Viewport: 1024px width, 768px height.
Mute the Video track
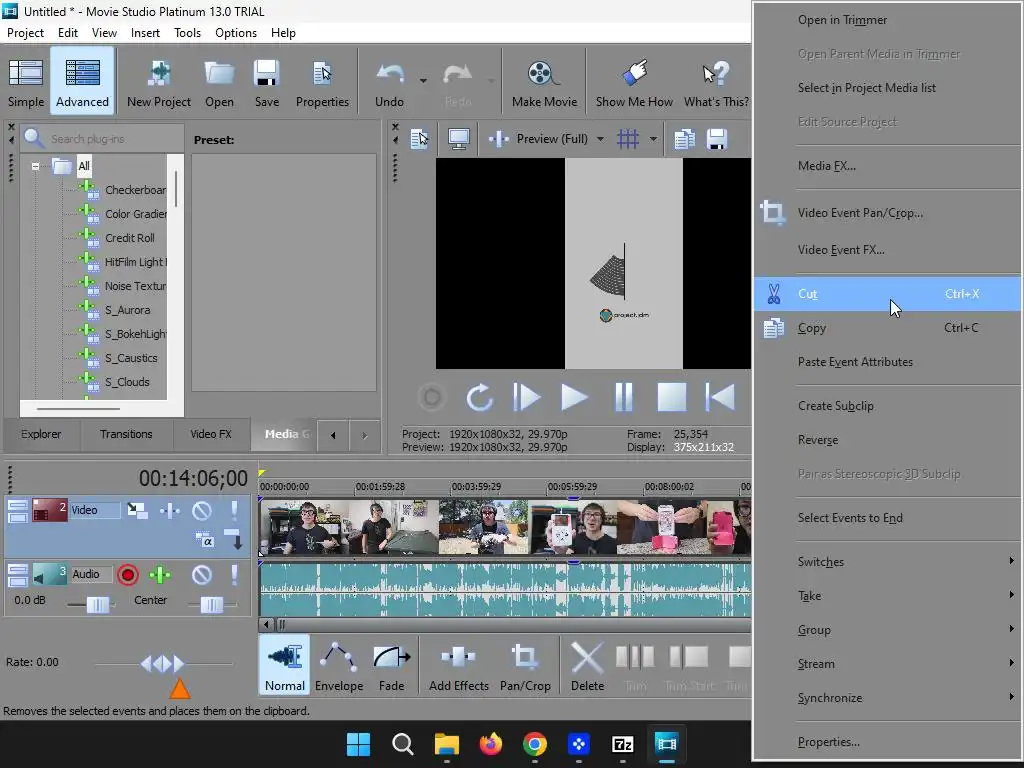(x=202, y=510)
